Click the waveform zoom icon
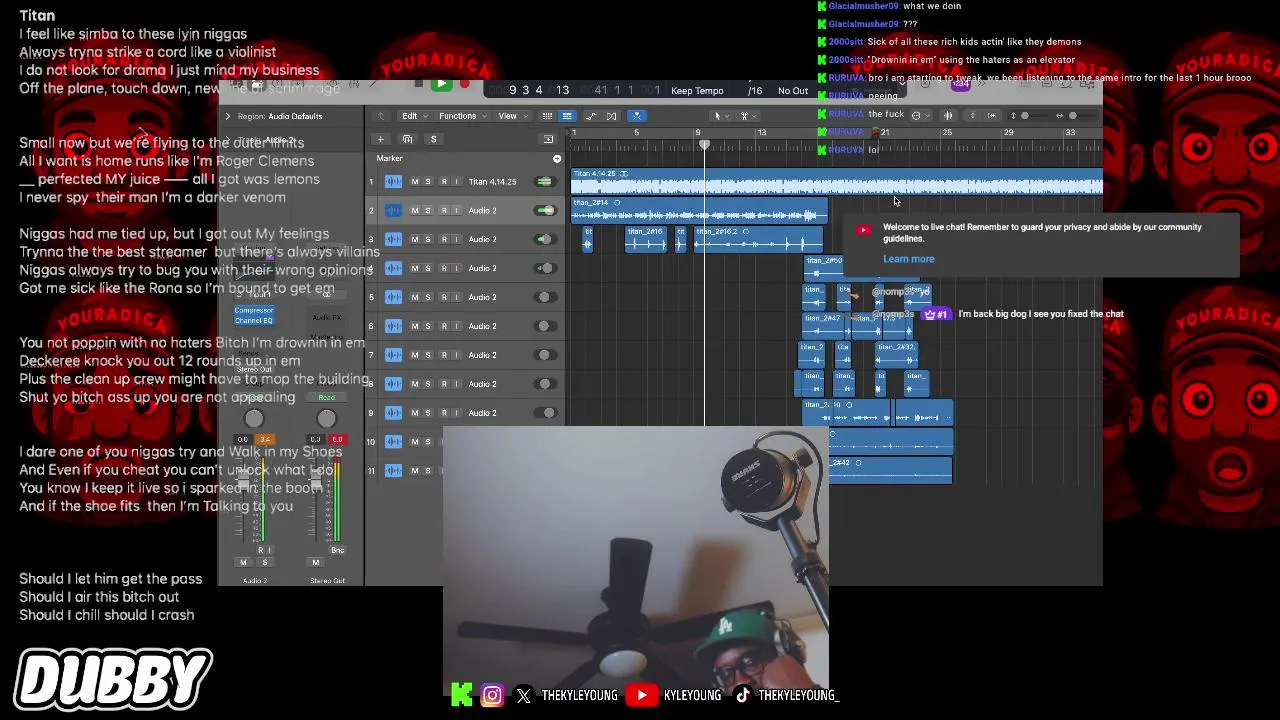The height and width of the screenshot is (720, 1280). (x=947, y=116)
